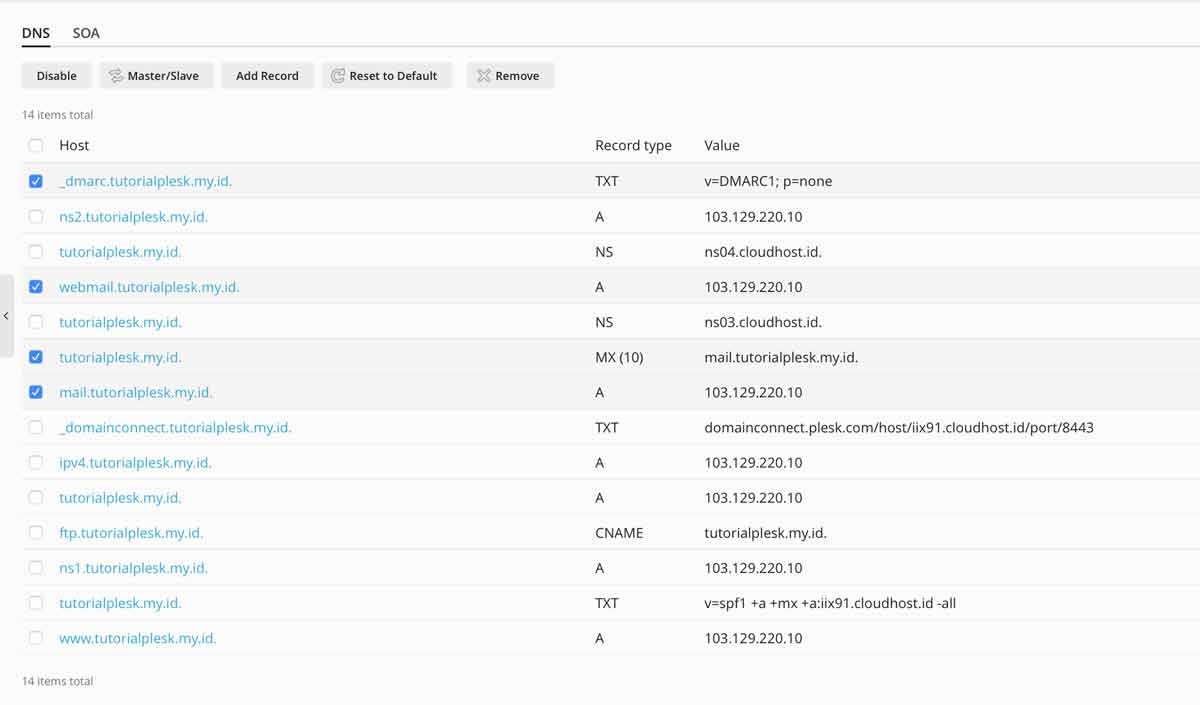The height and width of the screenshot is (705, 1200).
Task: Click the Master/Slave icon on its button
Action: 115,75
